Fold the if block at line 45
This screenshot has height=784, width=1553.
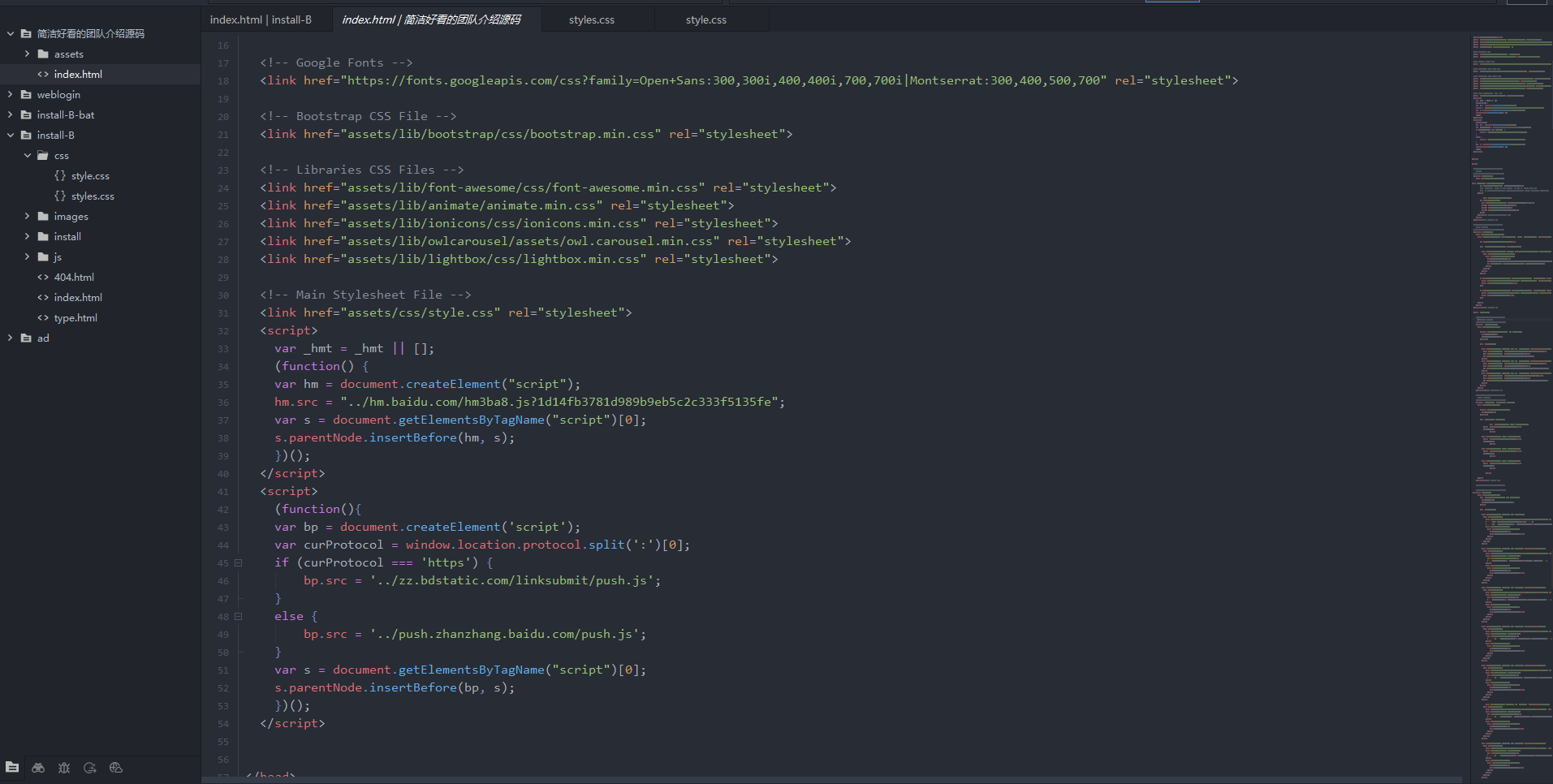[x=239, y=562]
